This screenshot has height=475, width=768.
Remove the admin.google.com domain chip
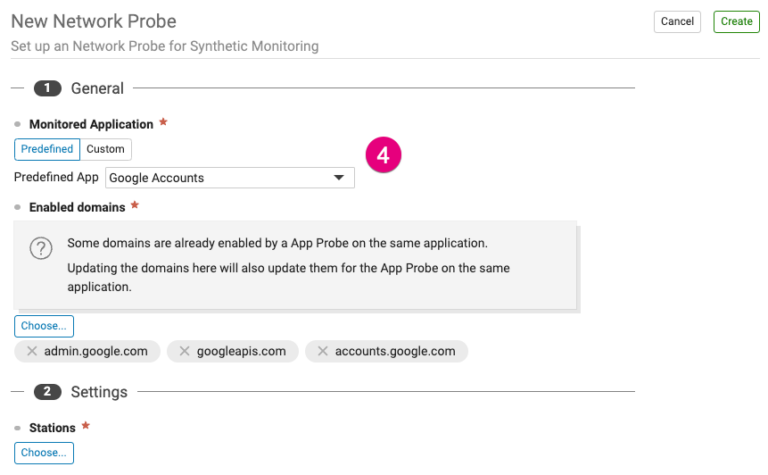[32, 351]
